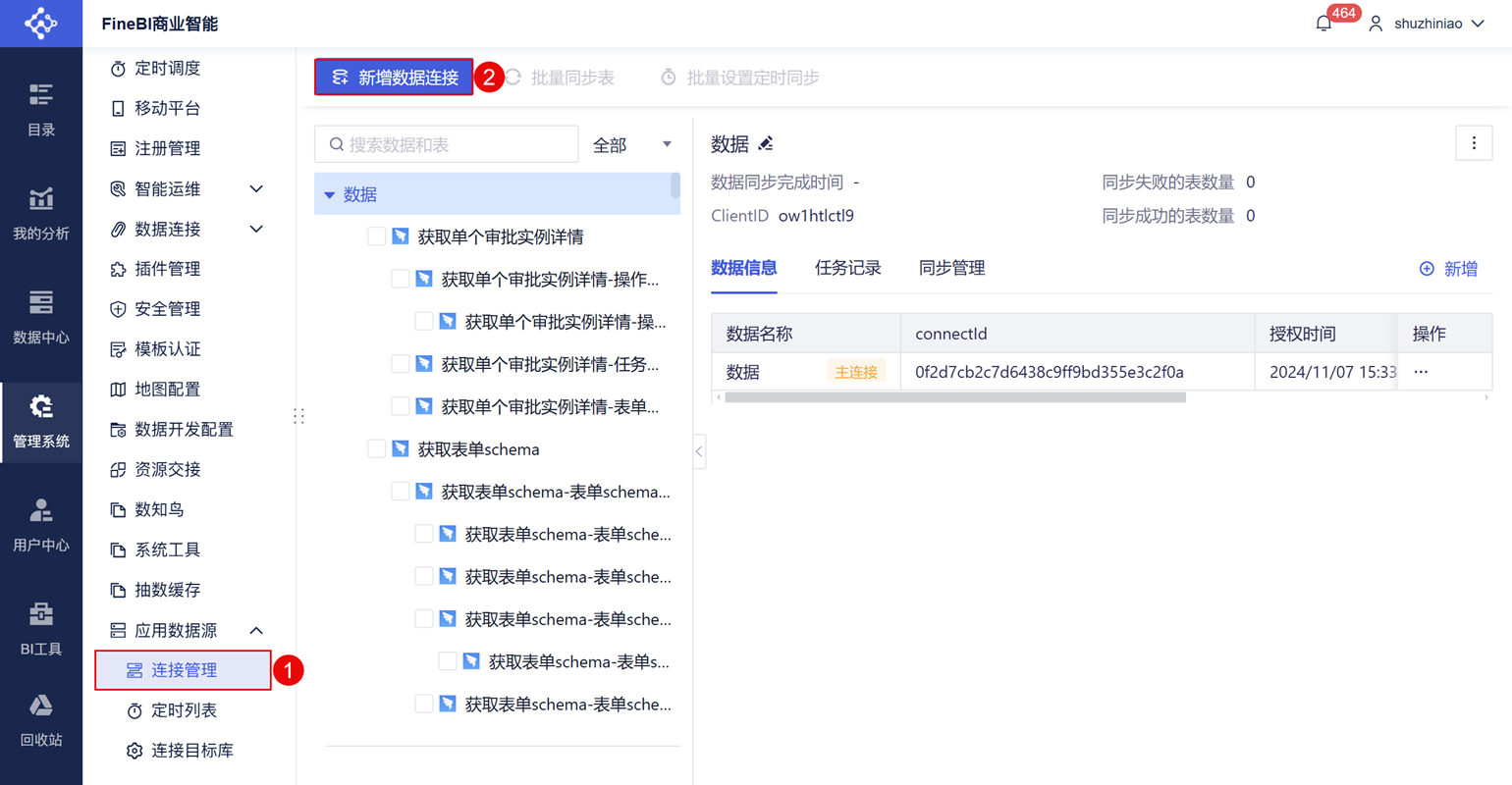Click the map icon of 地图配置
The image size is (1512, 785).
(x=118, y=390)
